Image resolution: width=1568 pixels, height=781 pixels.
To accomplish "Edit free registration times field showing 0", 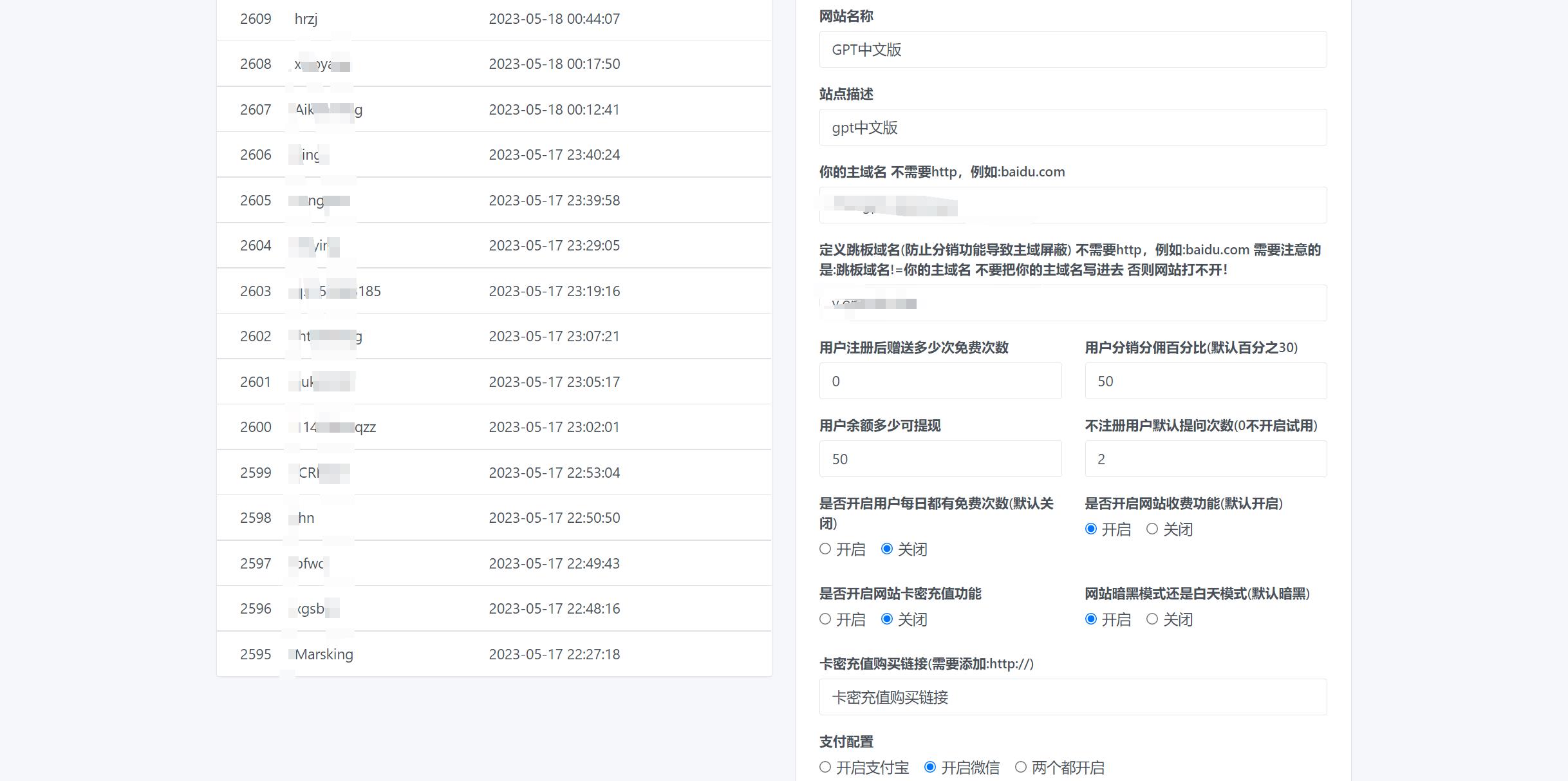I will pos(940,381).
